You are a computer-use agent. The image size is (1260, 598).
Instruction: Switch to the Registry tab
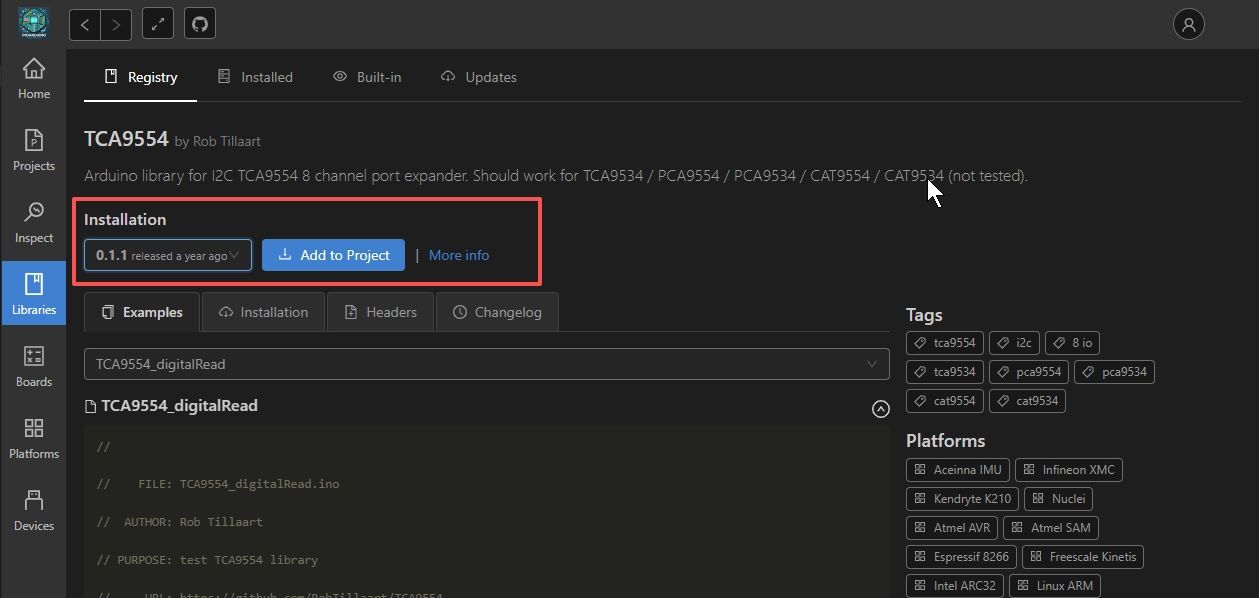pyautogui.click(x=141, y=77)
